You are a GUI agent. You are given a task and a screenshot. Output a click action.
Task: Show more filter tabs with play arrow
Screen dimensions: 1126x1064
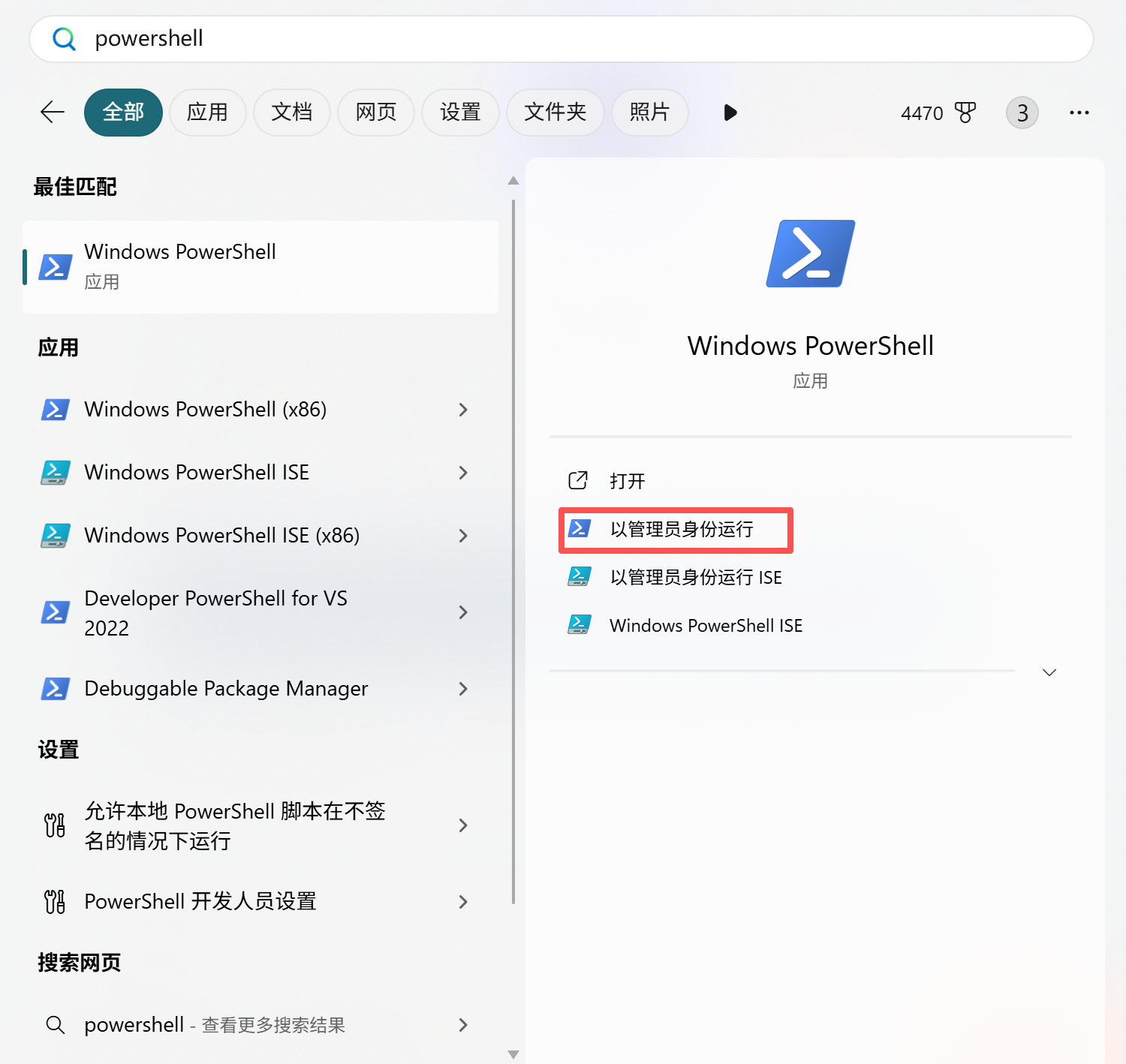pyautogui.click(x=730, y=113)
